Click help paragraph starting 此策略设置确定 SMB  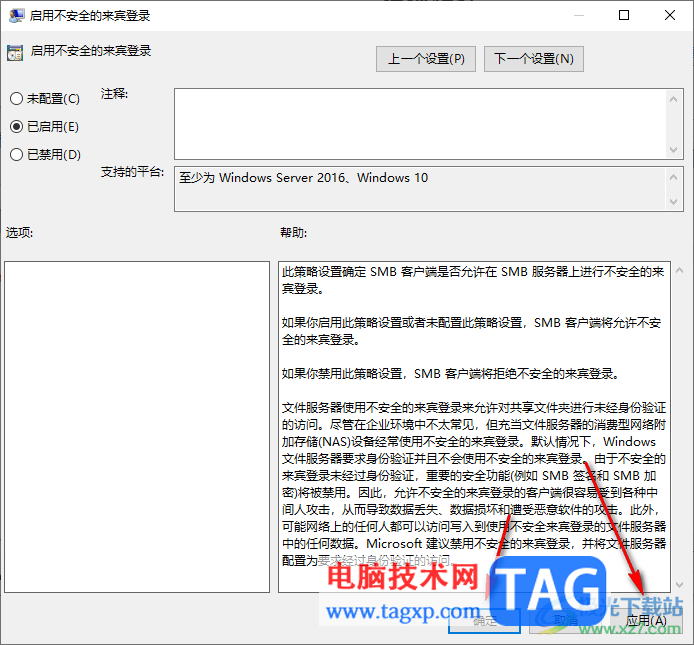[x=473, y=280]
